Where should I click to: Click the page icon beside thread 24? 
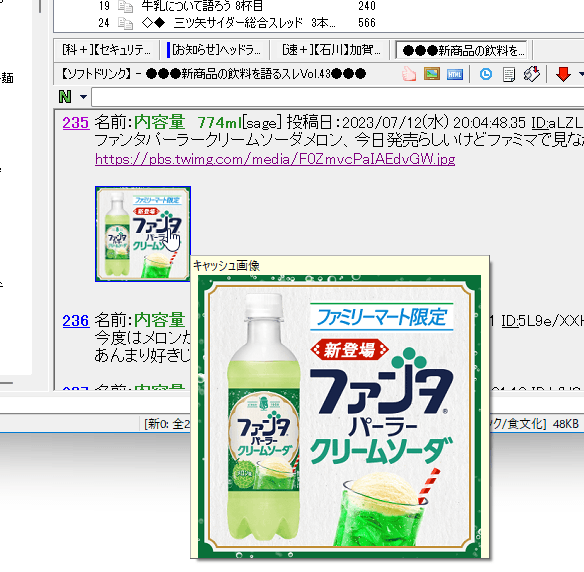pyautogui.click(x=125, y=23)
